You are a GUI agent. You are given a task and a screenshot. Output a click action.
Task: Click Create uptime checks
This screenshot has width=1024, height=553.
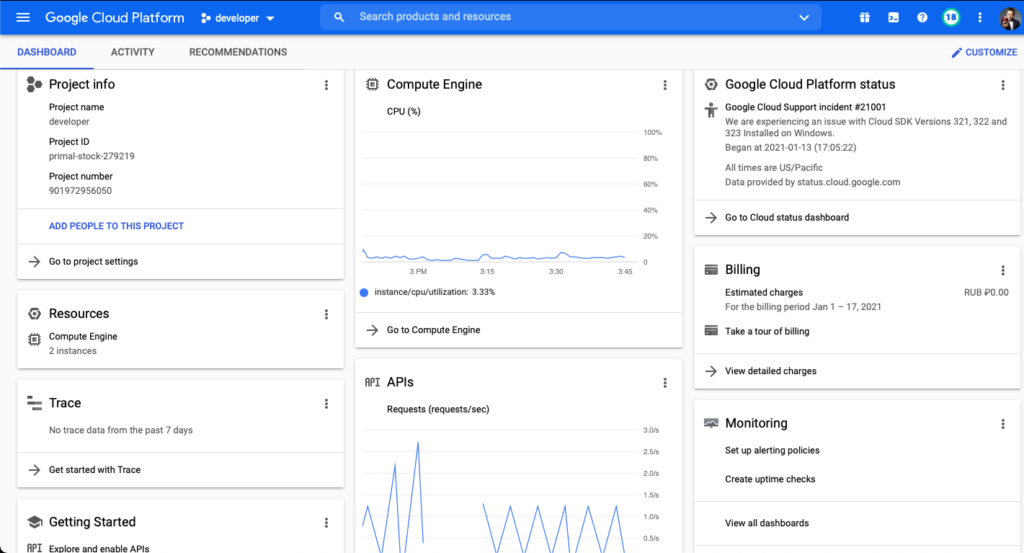(x=770, y=479)
